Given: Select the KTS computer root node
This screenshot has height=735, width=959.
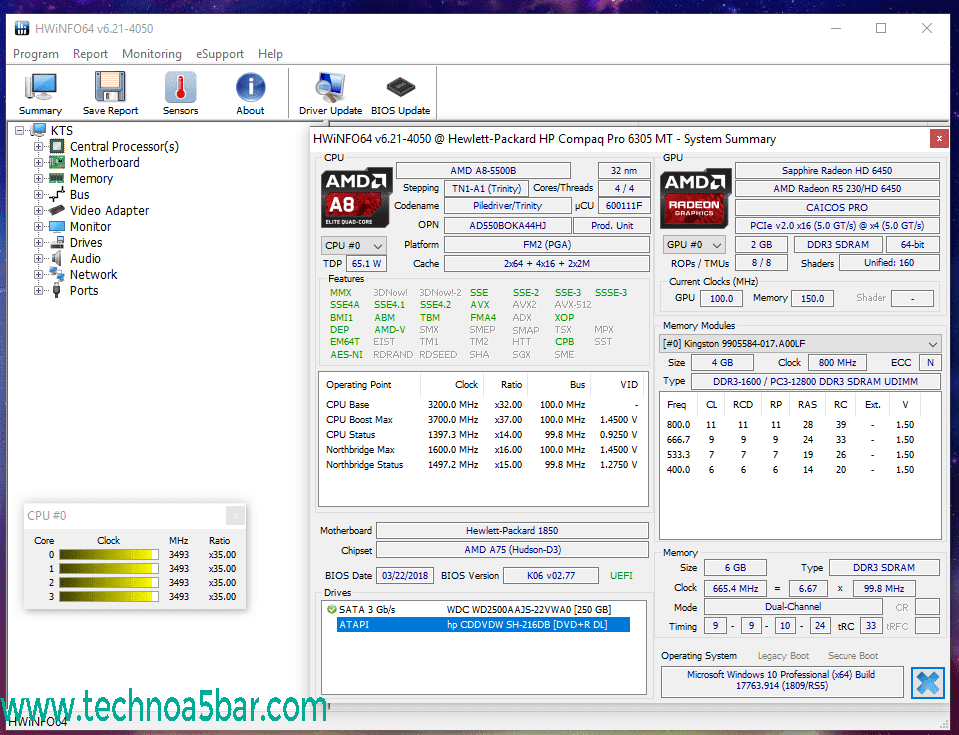Looking at the screenshot, I should tap(61, 130).
